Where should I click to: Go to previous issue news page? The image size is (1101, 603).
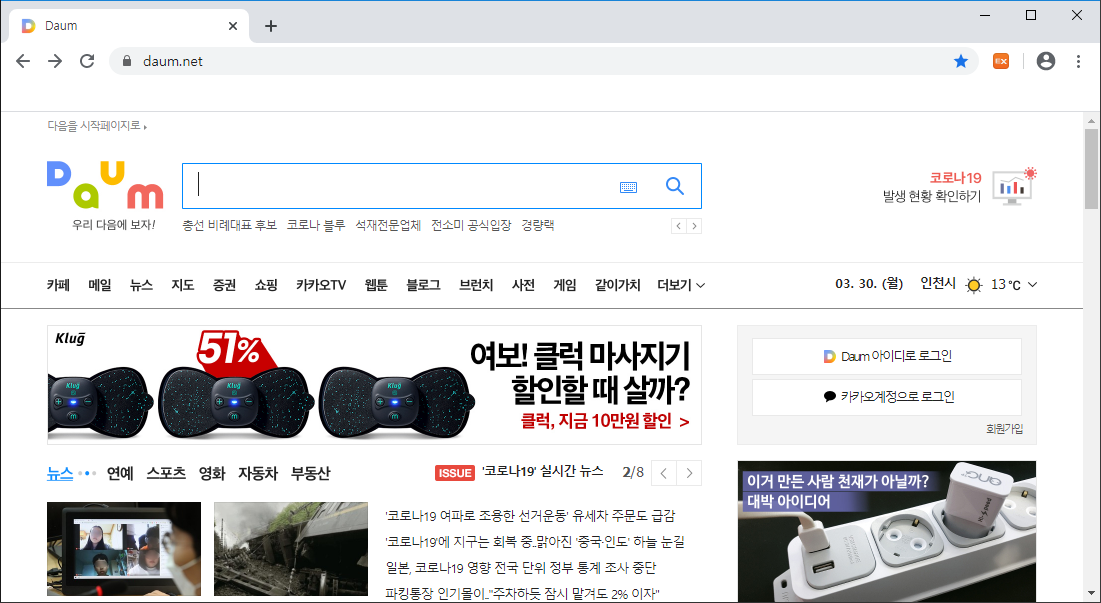[664, 473]
